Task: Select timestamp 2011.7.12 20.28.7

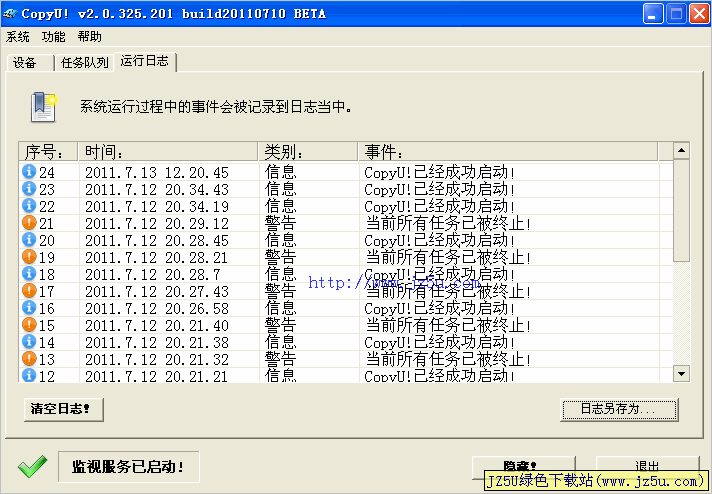Action: (153, 274)
